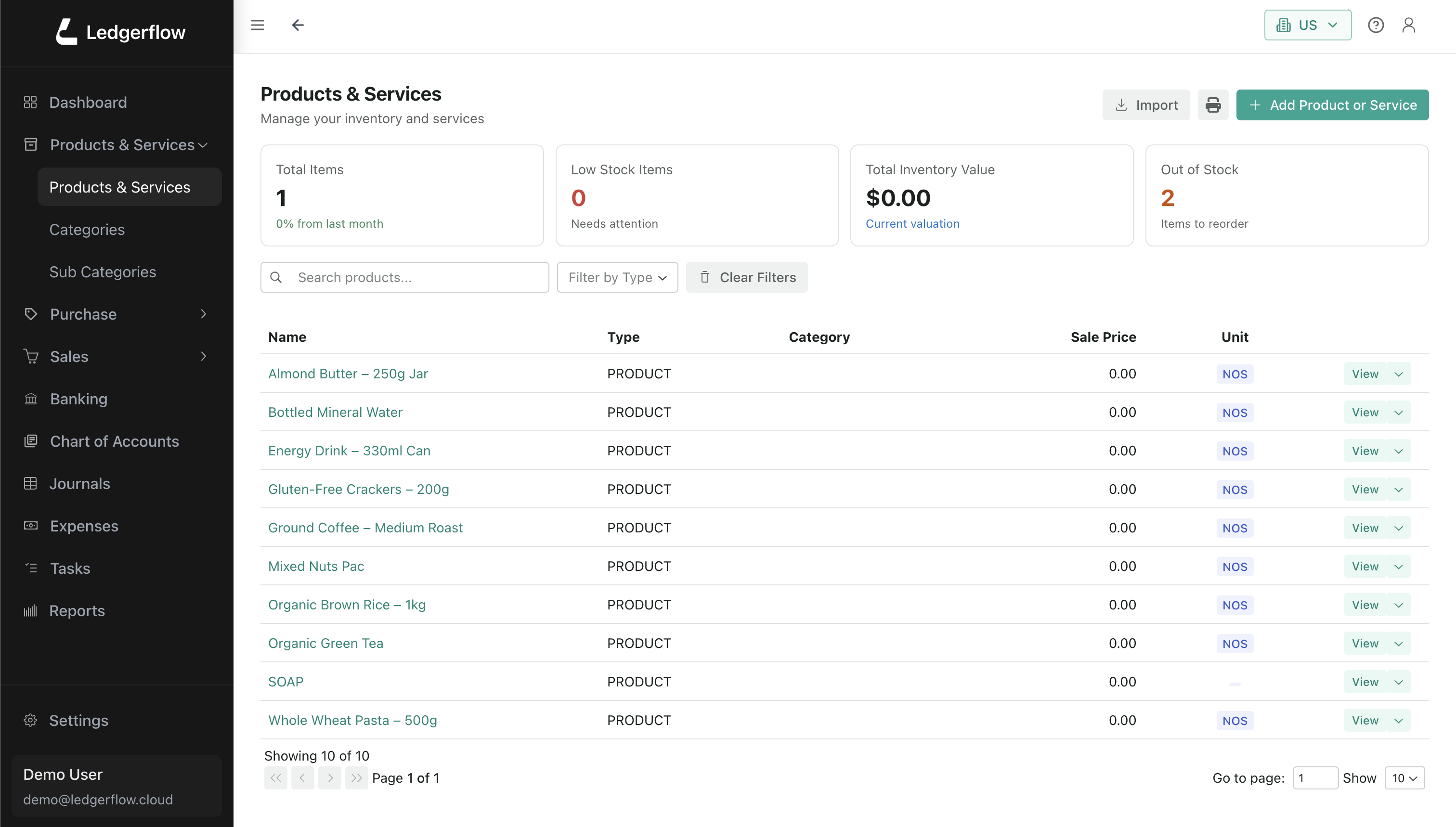Click the hamburger menu icon
This screenshot has height=827, width=1456.
pyautogui.click(x=257, y=25)
